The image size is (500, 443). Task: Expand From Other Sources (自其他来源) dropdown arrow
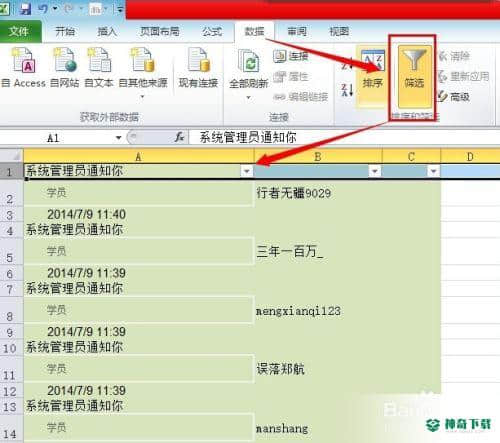(x=143, y=97)
